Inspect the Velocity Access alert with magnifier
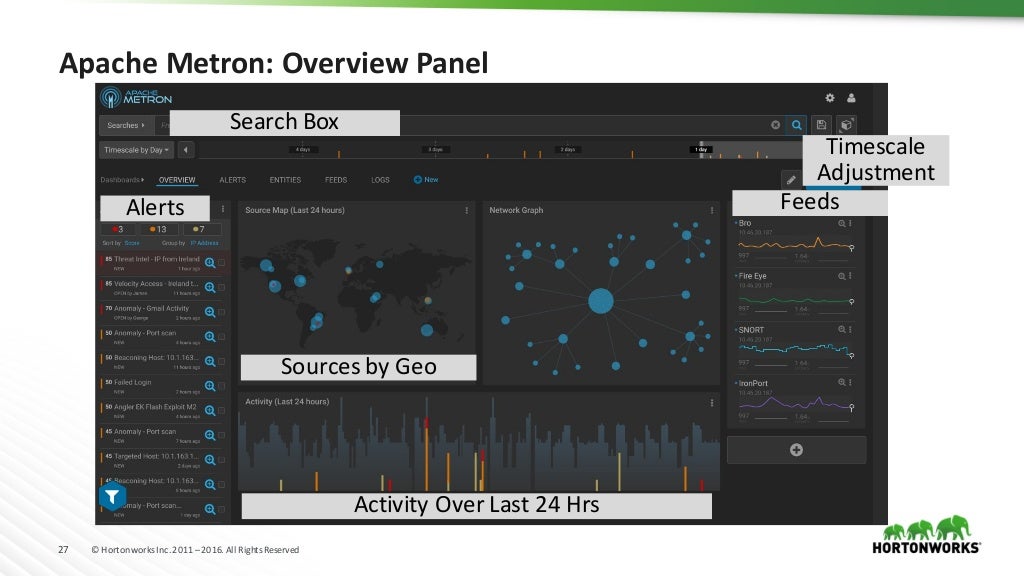 click(210, 287)
